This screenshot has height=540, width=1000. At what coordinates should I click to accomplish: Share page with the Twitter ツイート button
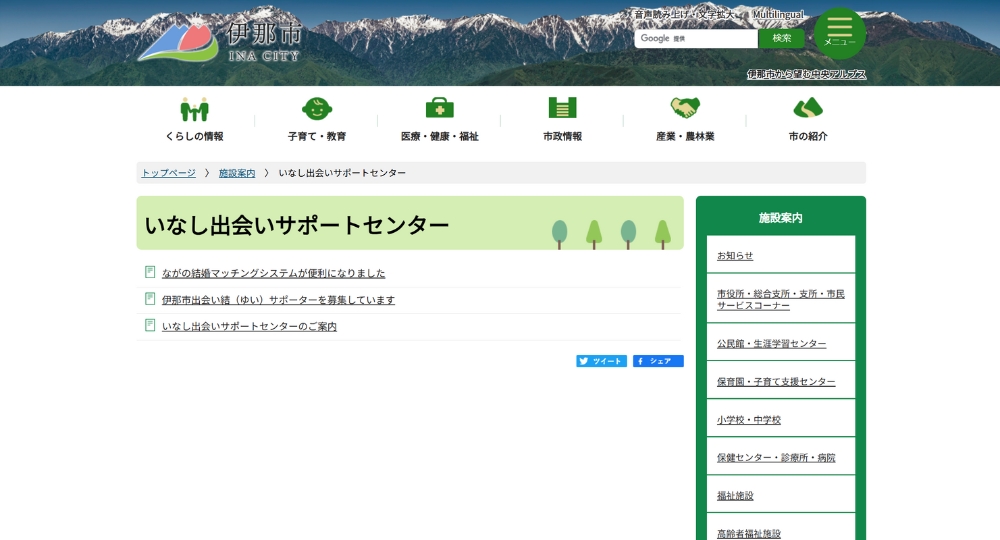tap(601, 361)
